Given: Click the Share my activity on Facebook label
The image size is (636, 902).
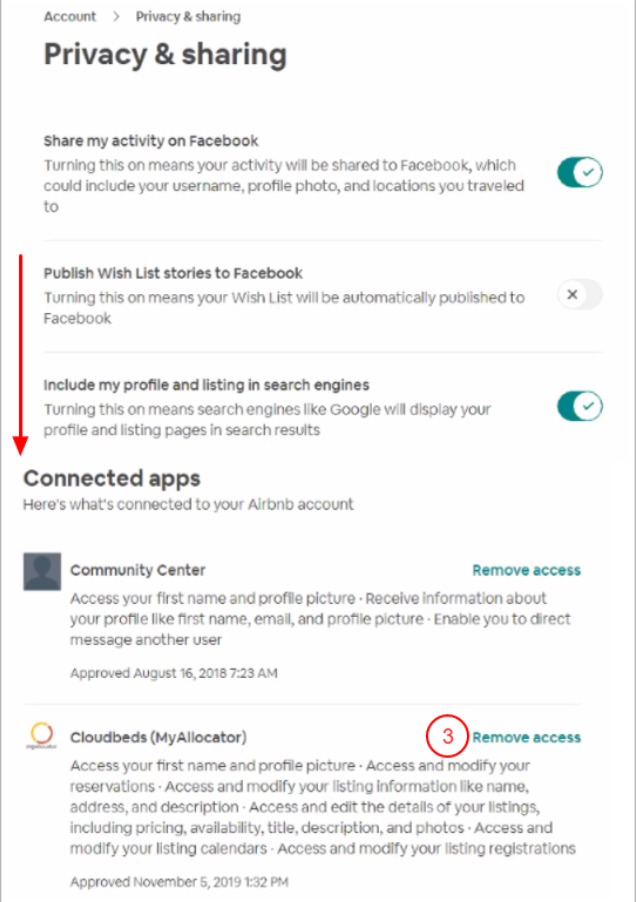Looking at the screenshot, I should pos(151,141).
